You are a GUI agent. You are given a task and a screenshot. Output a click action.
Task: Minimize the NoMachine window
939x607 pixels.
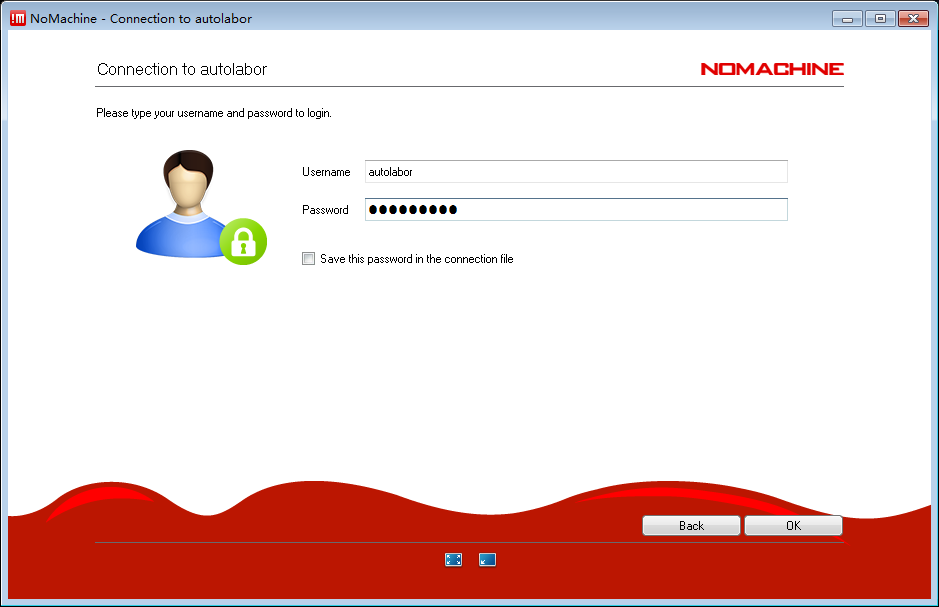[x=847, y=18]
